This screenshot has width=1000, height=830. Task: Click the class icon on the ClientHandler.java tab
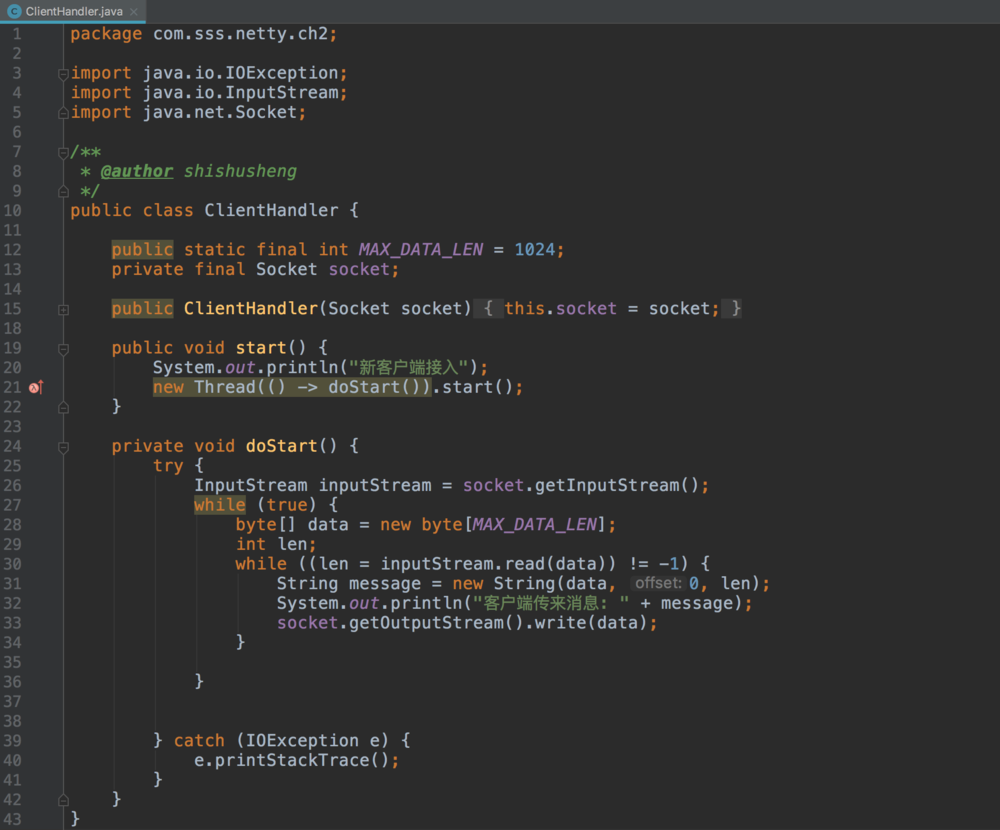[x=14, y=11]
